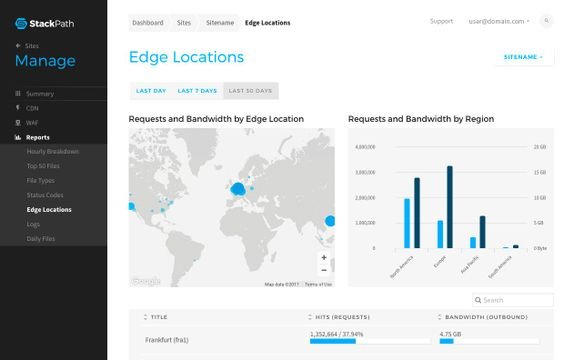This screenshot has height=360, width=574.
Task: Switch to the Last Day tab
Action: pyautogui.click(x=151, y=91)
